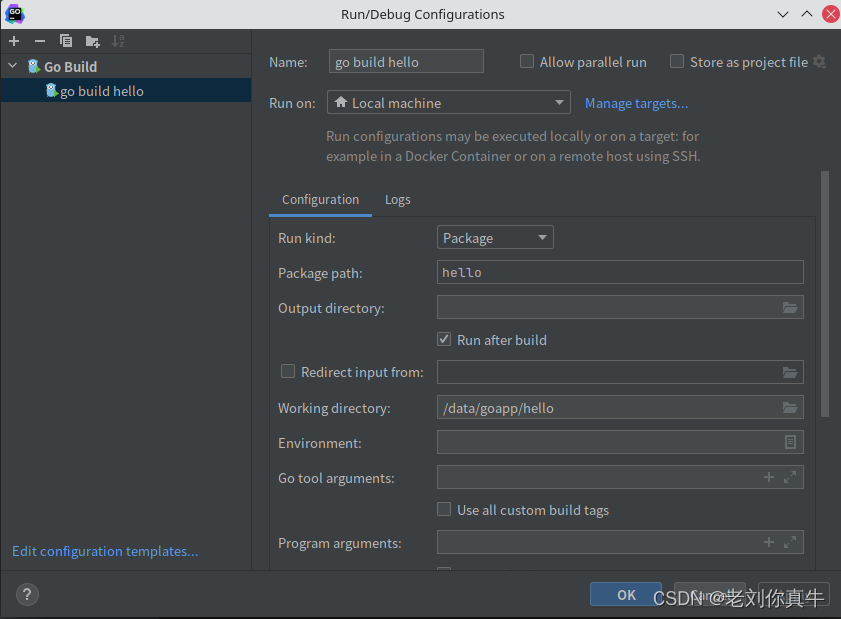Copy the selected configuration
The image size is (841, 619).
click(64, 41)
